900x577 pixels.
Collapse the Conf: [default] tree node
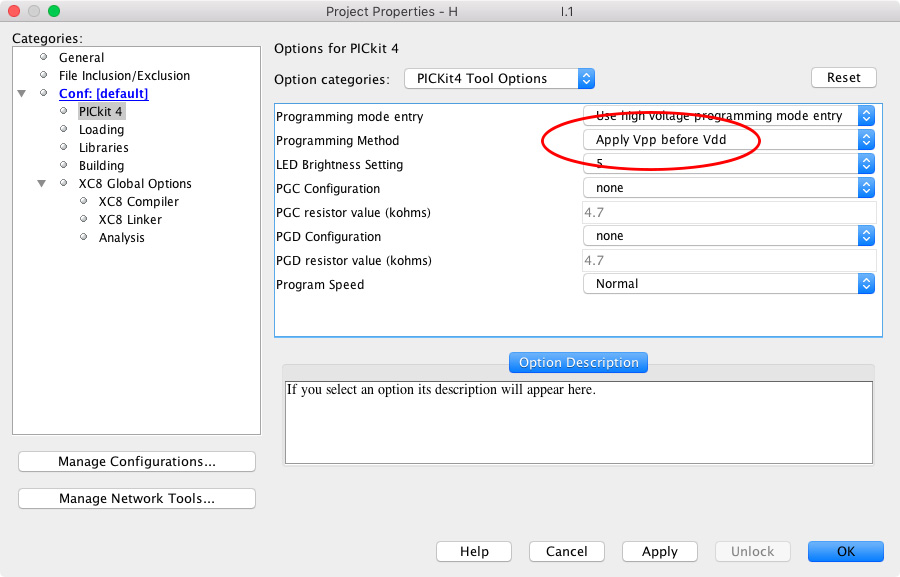[x=22, y=93]
